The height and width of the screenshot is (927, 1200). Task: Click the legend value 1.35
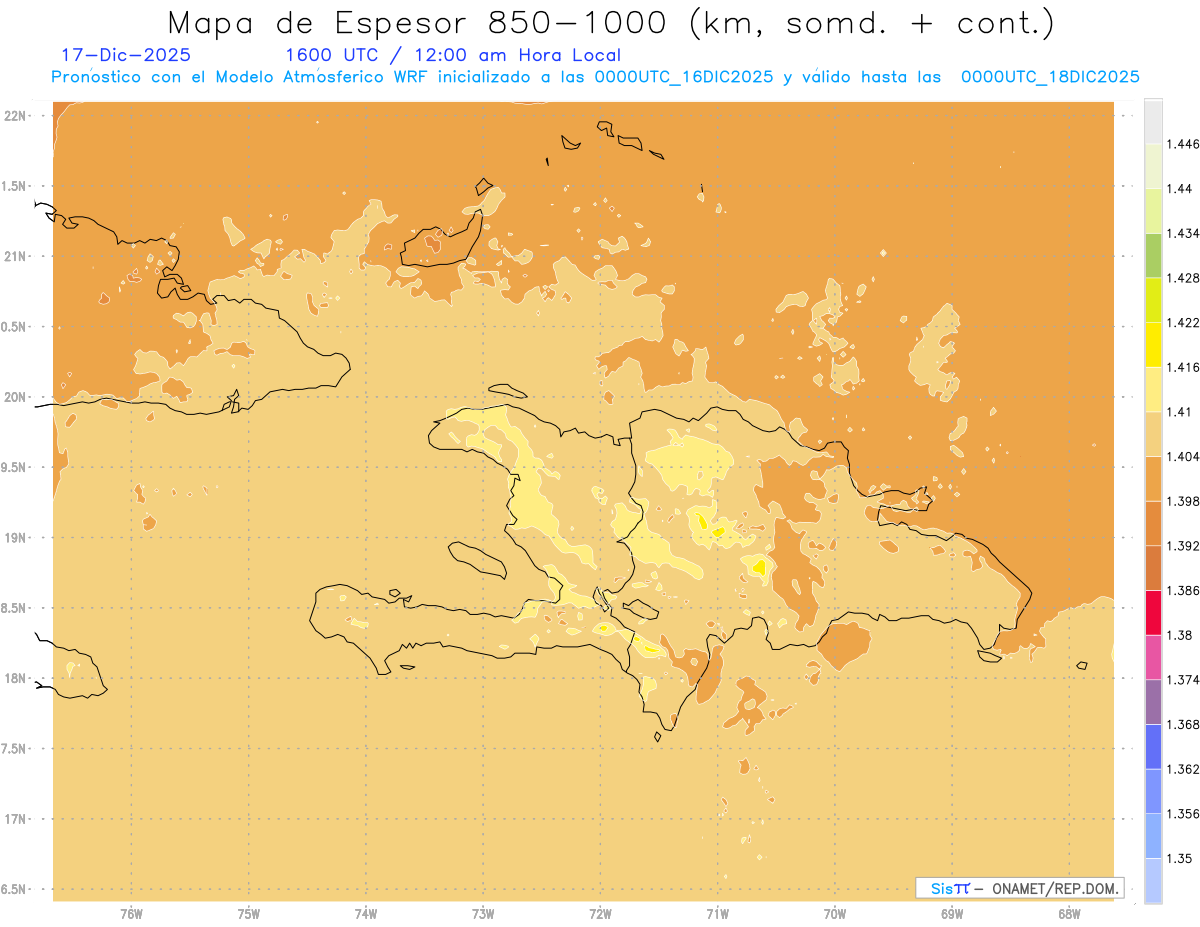point(1180,858)
